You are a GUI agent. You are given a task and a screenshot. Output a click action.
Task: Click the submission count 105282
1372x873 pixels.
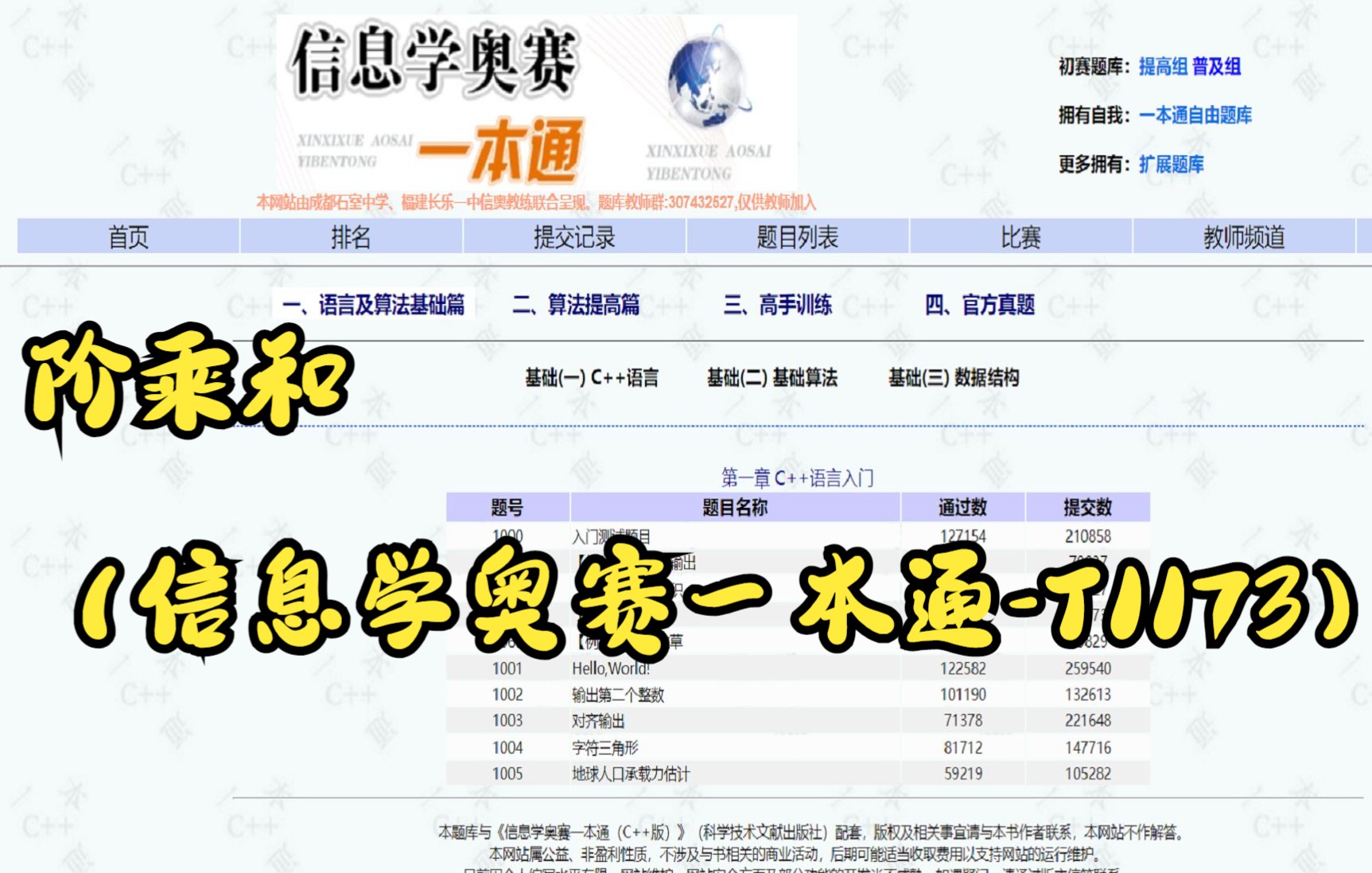pyautogui.click(x=1088, y=774)
